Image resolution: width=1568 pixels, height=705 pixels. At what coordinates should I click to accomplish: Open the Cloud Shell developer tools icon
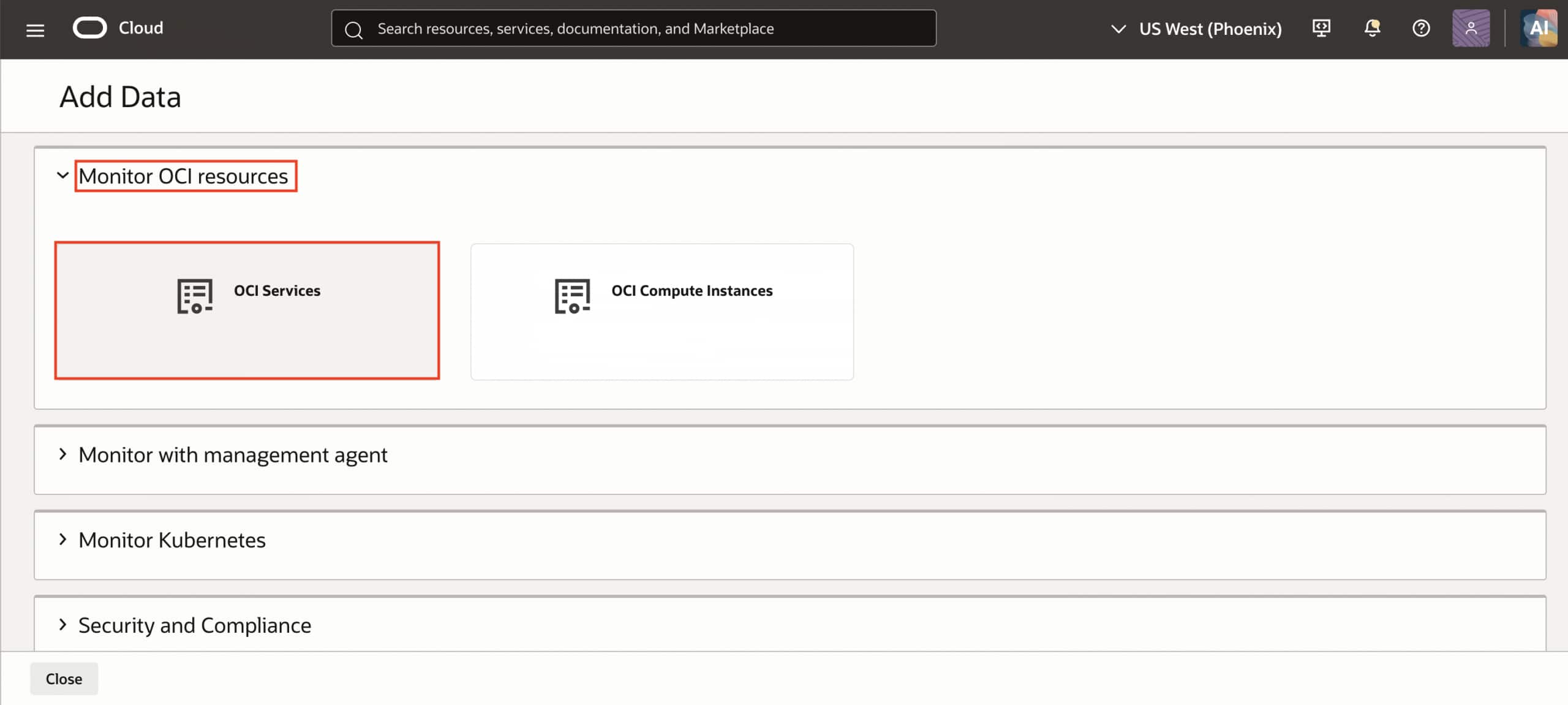pyautogui.click(x=1321, y=28)
